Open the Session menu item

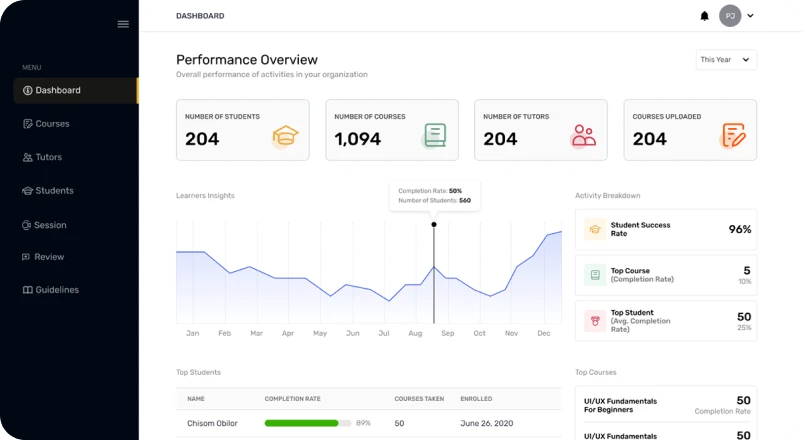[50, 225]
